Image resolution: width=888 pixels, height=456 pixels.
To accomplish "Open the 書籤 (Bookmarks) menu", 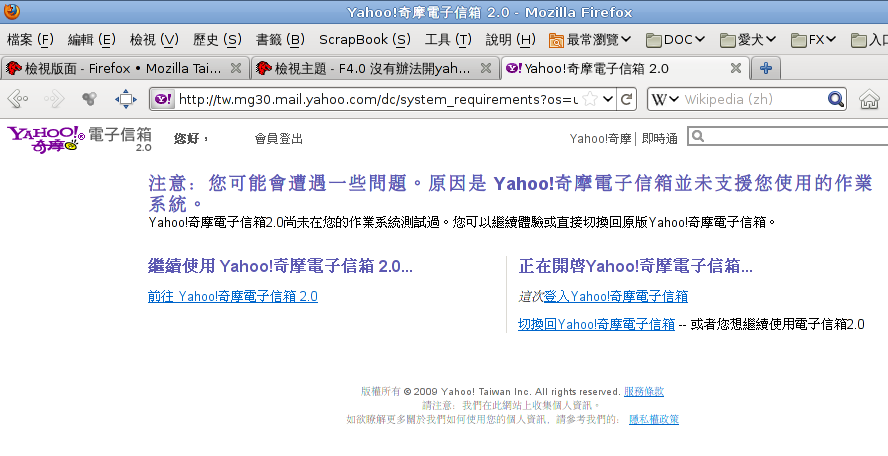I will click(x=280, y=40).
